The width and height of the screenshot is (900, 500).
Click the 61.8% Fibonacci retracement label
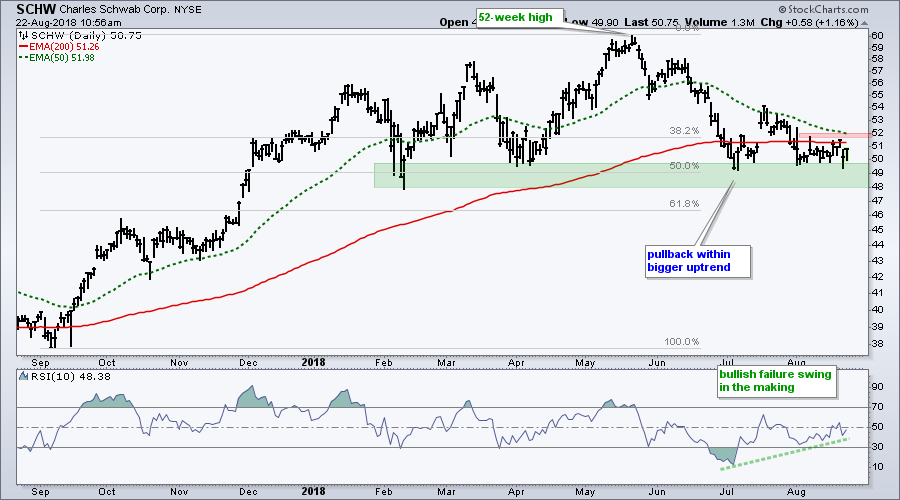coord(684,204)
